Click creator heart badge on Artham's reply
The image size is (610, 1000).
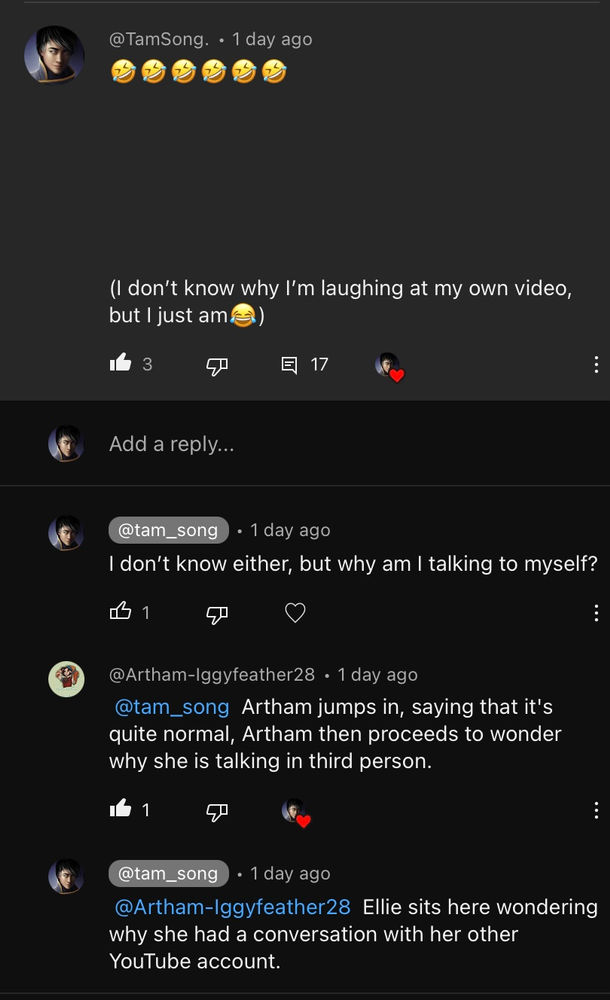295,812
